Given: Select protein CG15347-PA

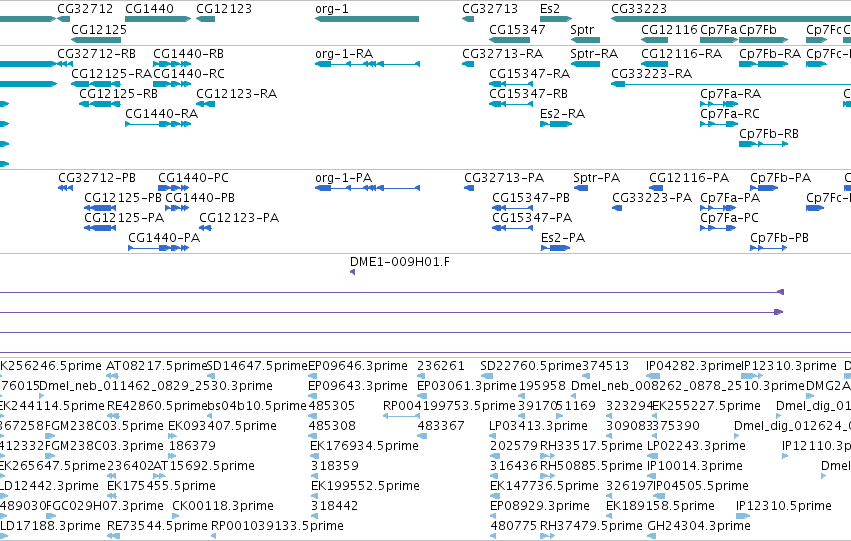Looking at the screenshot, I should (532, 218).
